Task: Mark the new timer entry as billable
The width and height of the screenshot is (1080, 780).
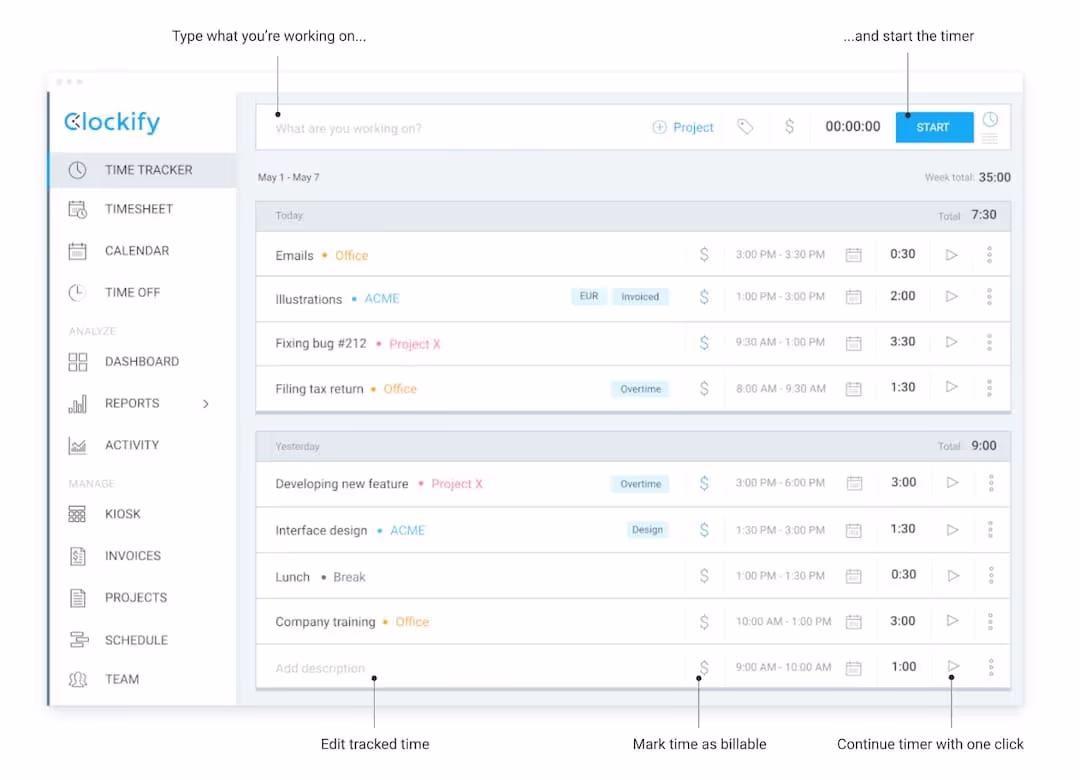Action: click(x=704, y=666)
